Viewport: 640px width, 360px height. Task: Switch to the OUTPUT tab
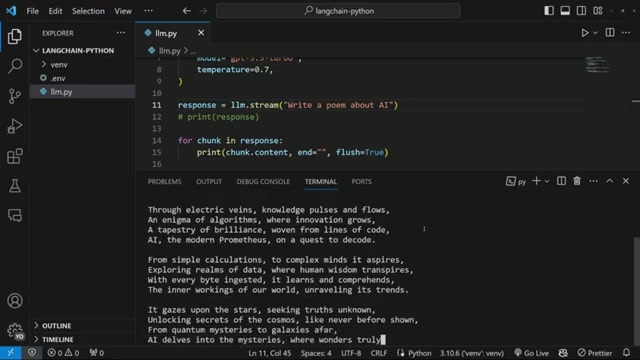point(209,182)
